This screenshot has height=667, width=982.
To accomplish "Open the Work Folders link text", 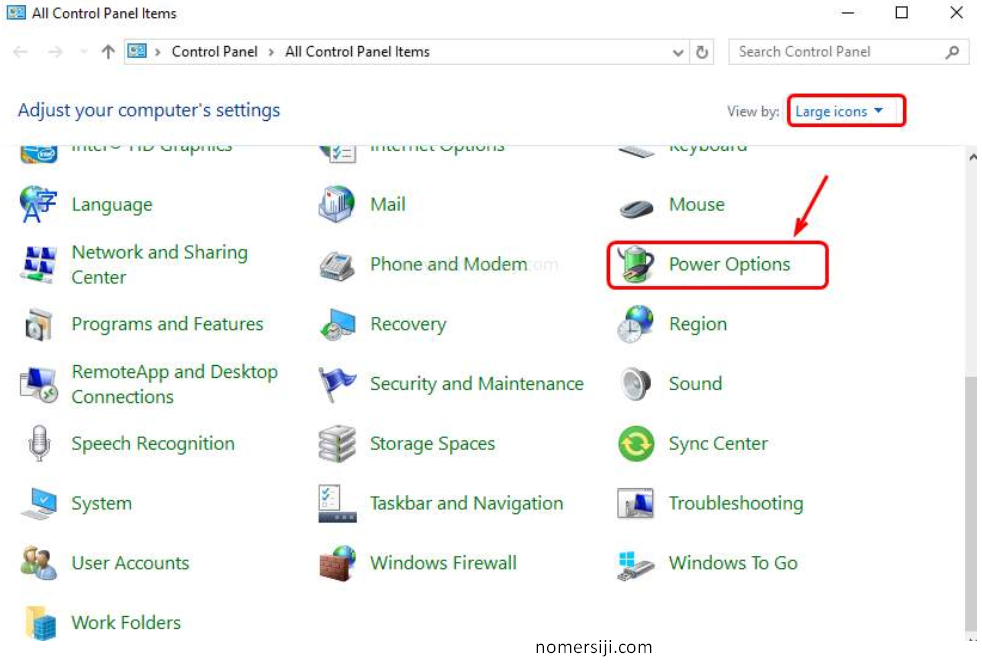I will 126,623.
